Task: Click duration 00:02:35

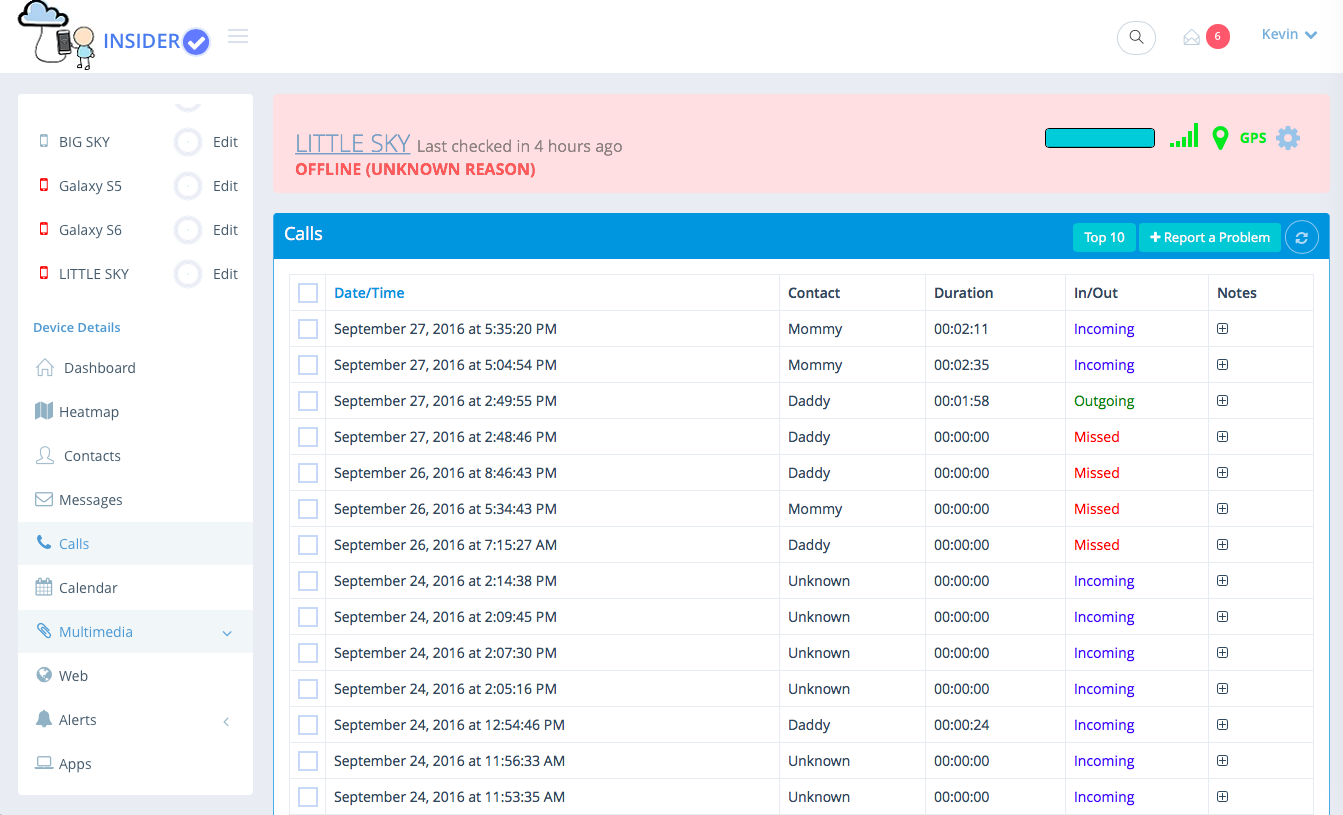Action: click(x=962, y=365)
